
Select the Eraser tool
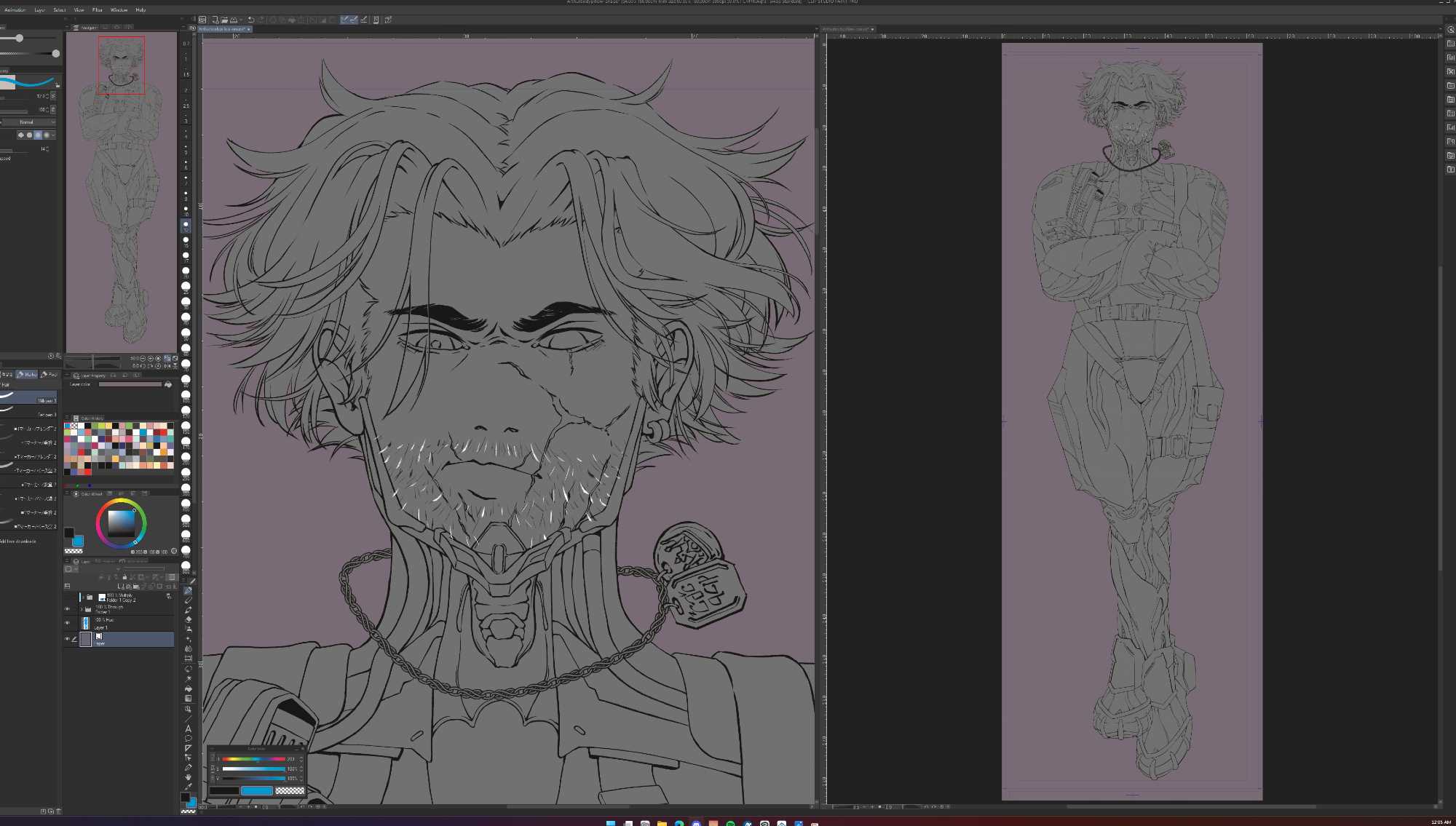[188, 619]
